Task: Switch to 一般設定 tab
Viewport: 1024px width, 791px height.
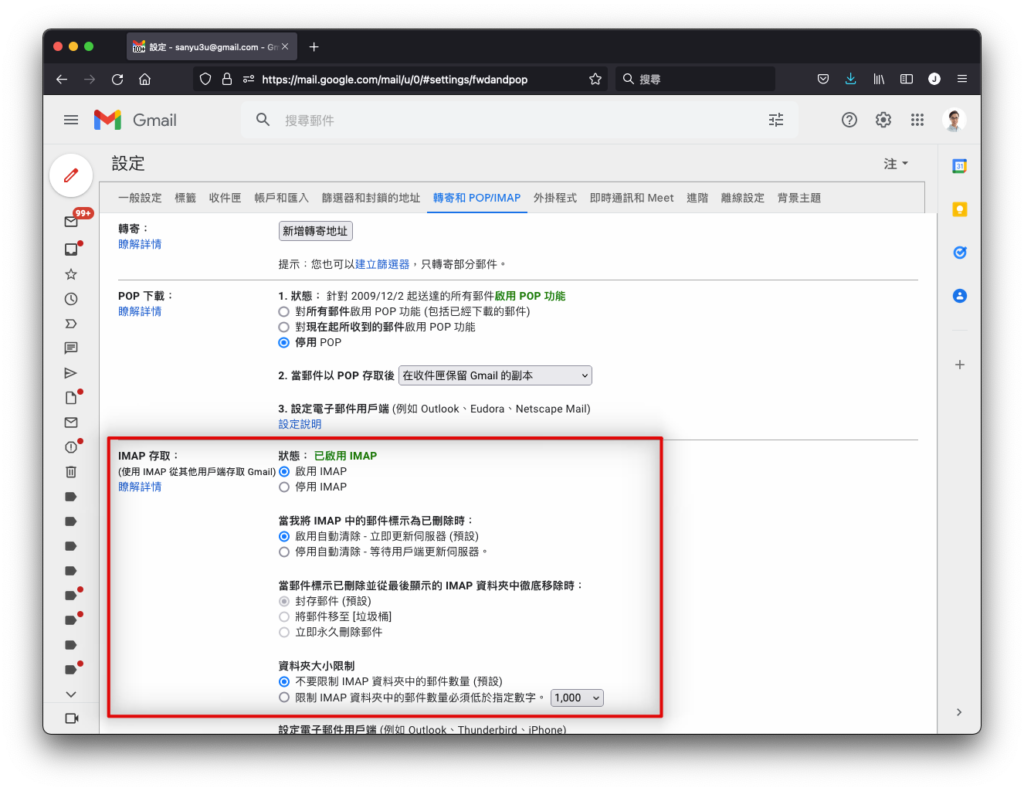Action: point(140,198)
